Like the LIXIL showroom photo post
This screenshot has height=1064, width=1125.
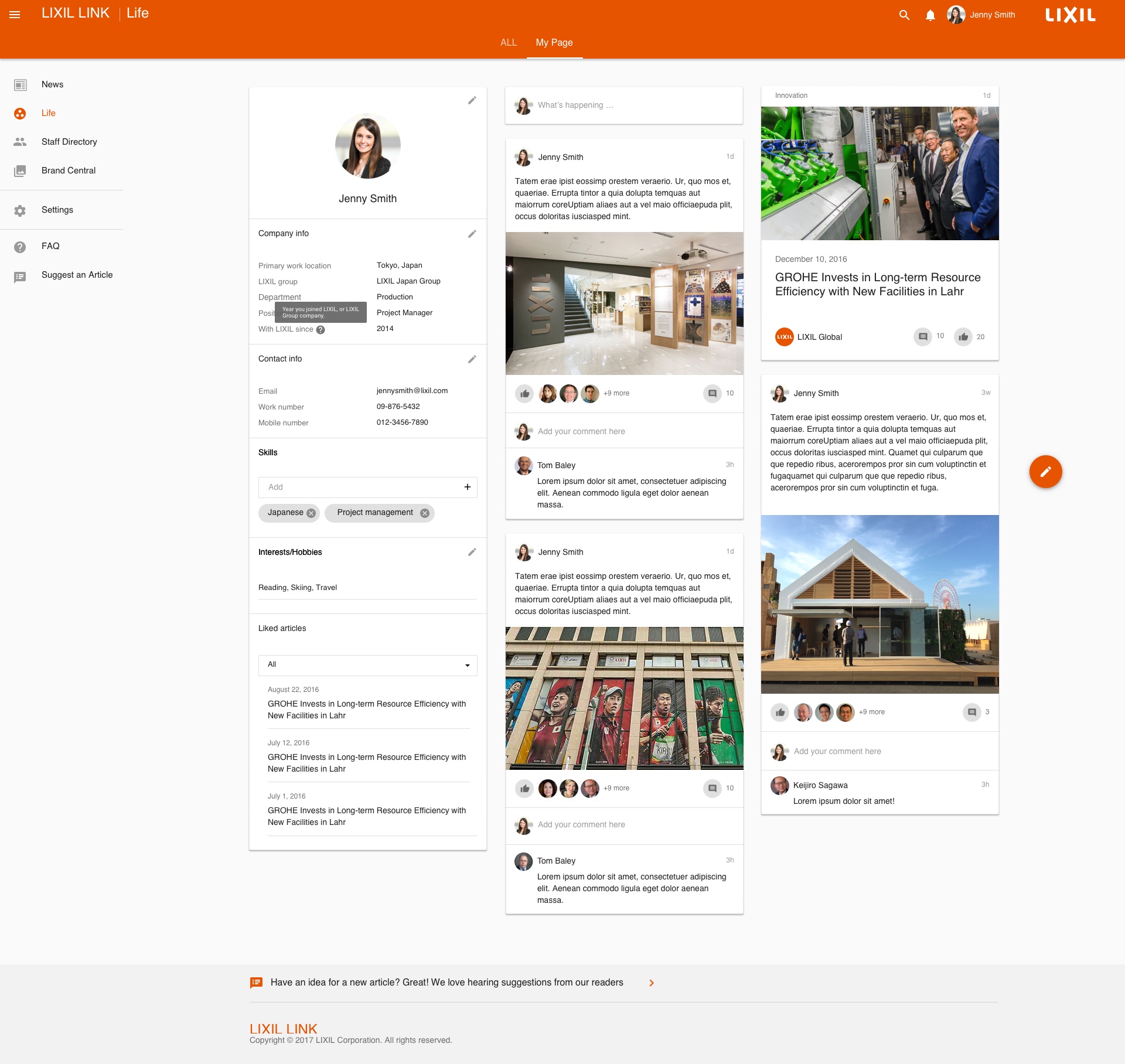pos(524,394)
